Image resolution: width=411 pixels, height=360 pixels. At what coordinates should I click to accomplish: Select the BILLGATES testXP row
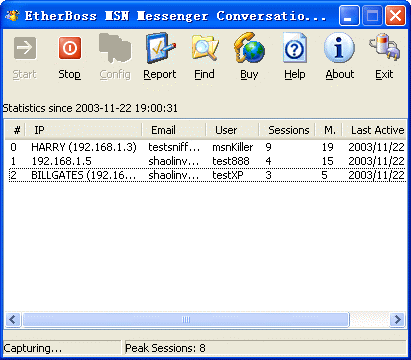207,175
